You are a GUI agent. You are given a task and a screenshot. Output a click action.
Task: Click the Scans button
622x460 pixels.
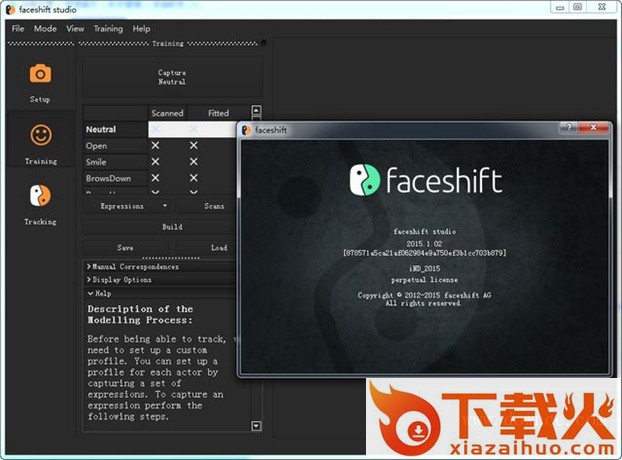coord(214,206)
